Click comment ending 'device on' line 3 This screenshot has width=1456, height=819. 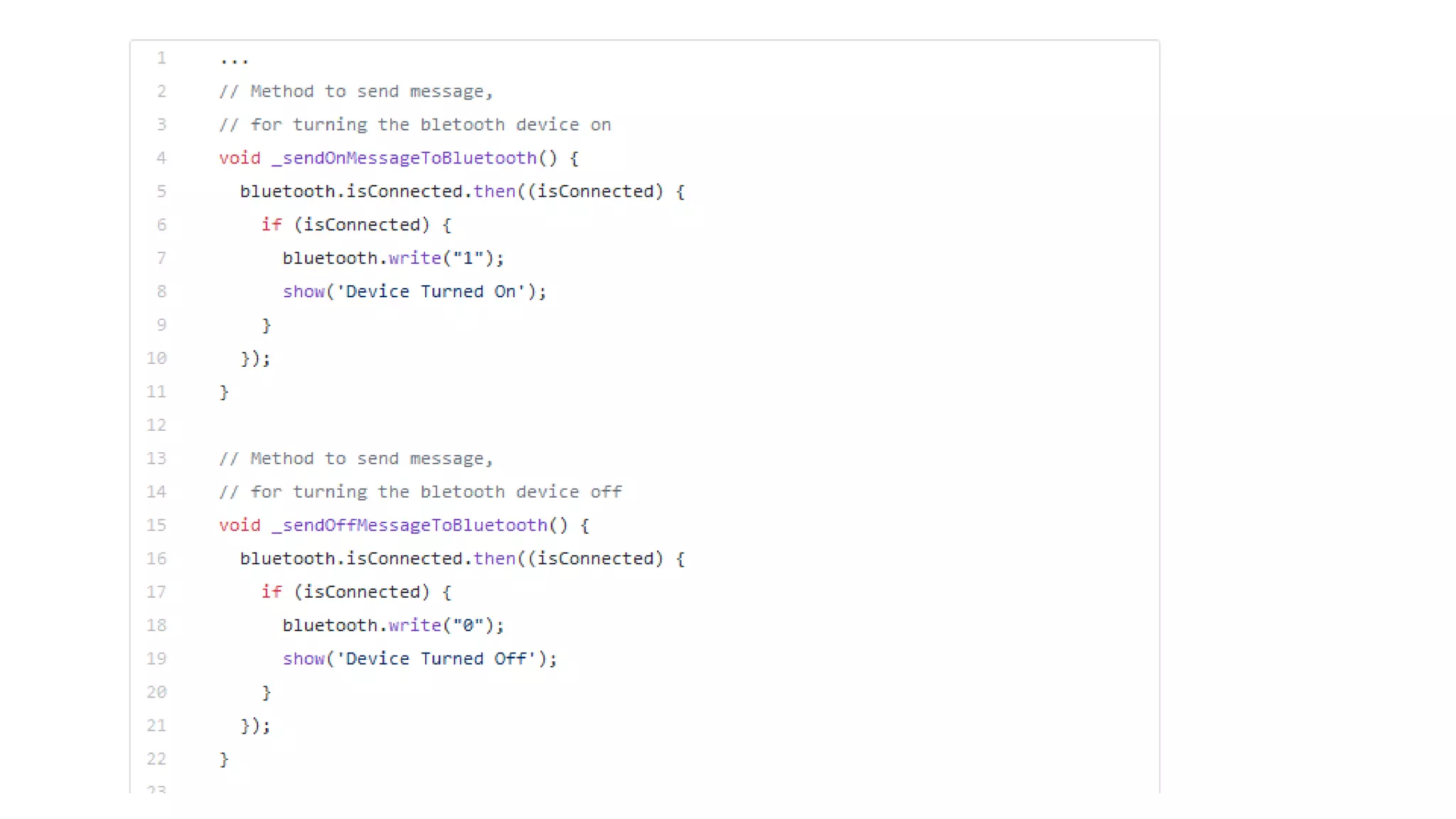415,124
